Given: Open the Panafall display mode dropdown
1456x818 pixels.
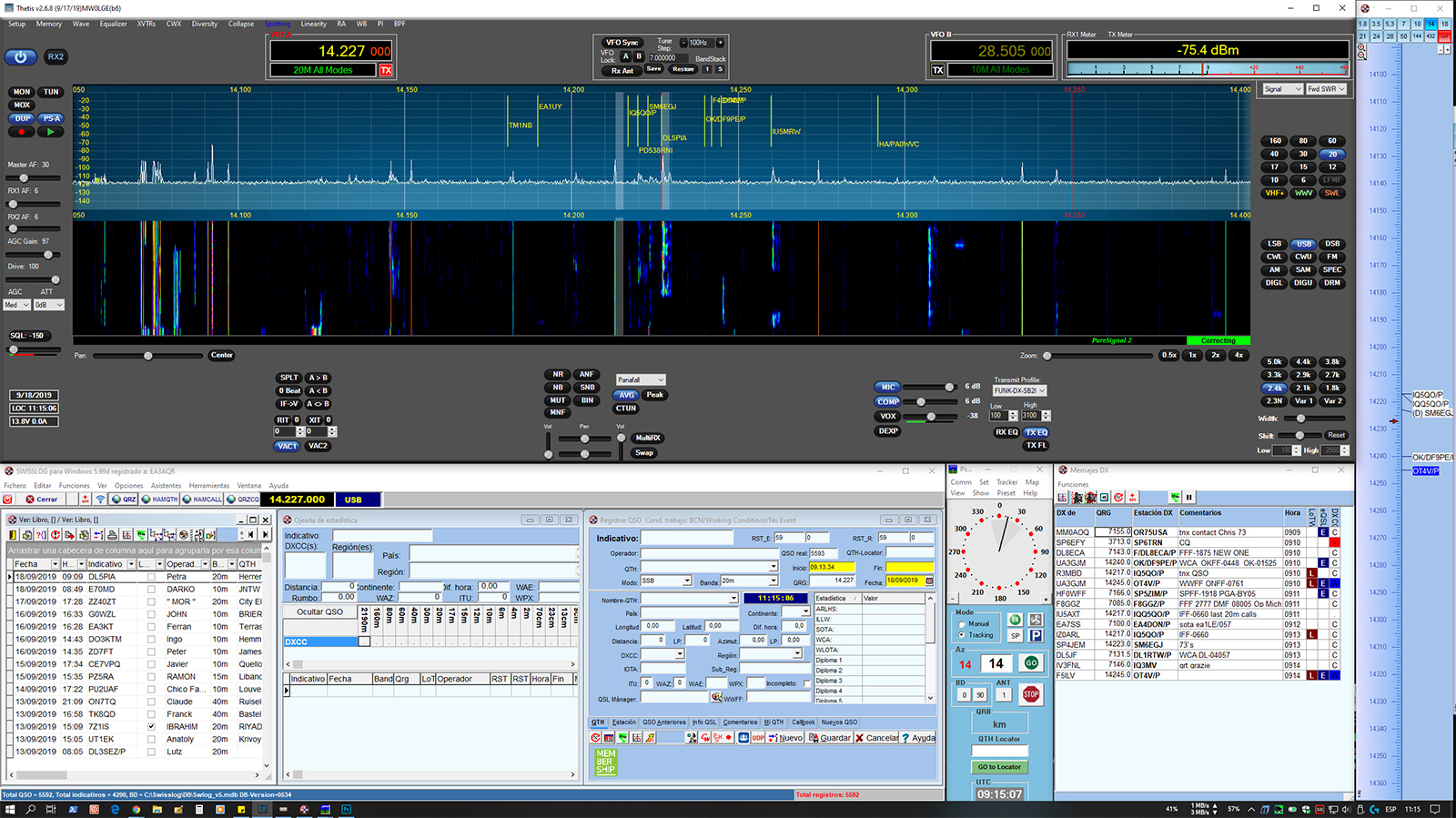Looking at the screenshot, I should point(641,379).
